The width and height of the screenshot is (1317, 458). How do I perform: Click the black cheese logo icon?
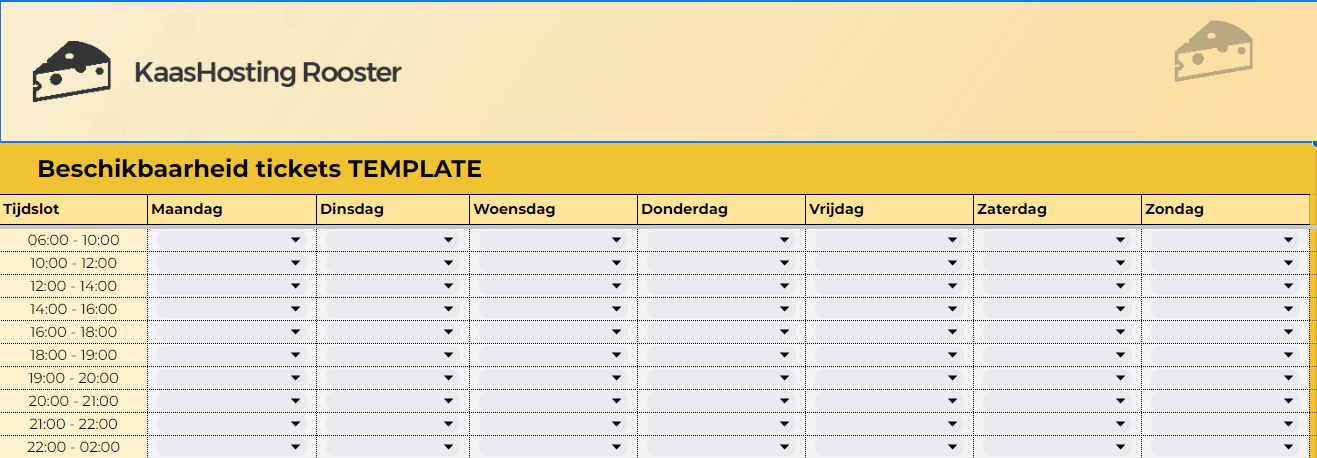(71, 71)
